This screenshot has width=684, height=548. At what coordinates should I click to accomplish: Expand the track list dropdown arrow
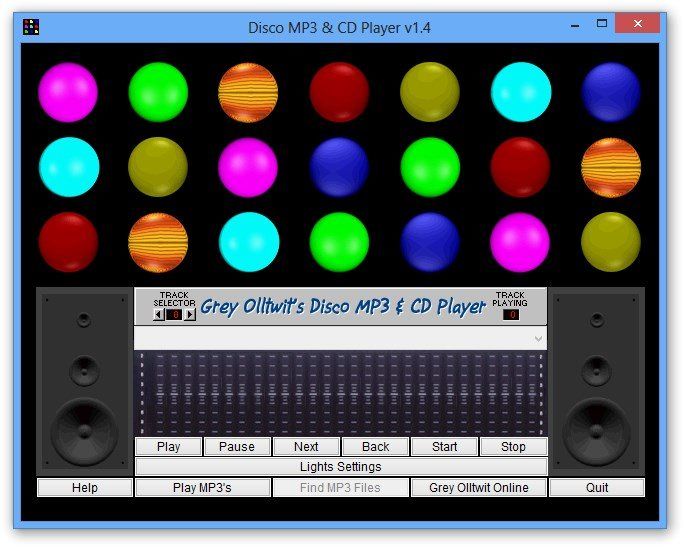pyautogui.click(x=538, y=339)
